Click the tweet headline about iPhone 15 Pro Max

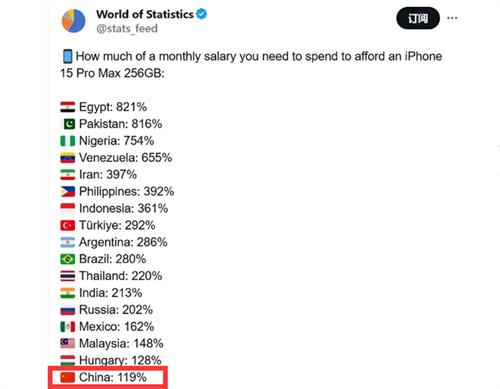(x=251, y=64)
